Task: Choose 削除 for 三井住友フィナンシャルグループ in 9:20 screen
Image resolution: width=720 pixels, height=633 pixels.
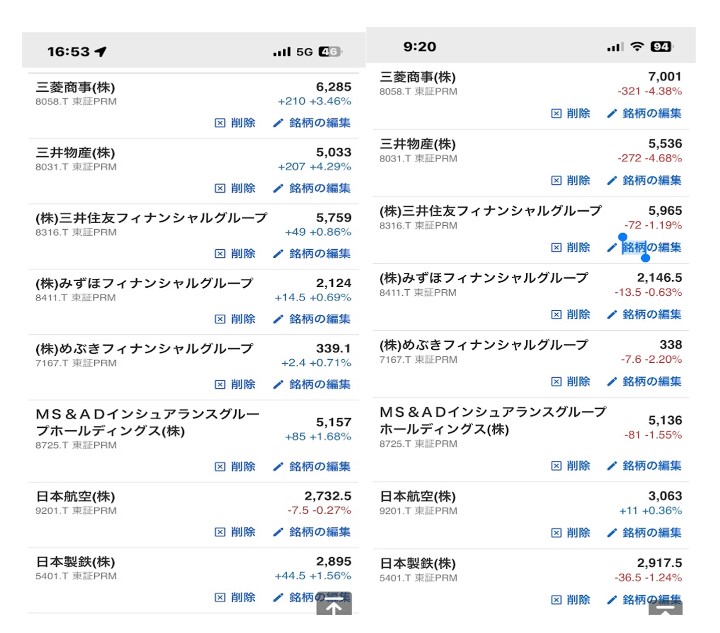Action: click(578, 247)
